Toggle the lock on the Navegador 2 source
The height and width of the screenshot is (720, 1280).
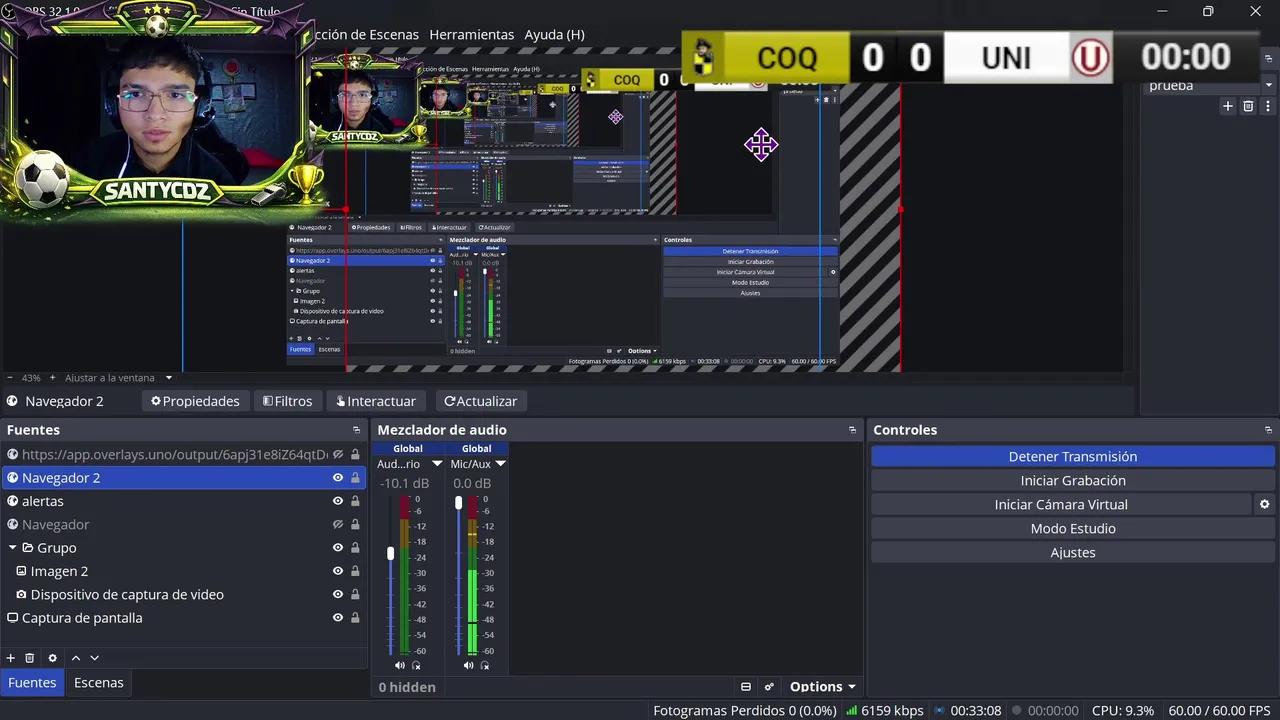coord(355,478)
